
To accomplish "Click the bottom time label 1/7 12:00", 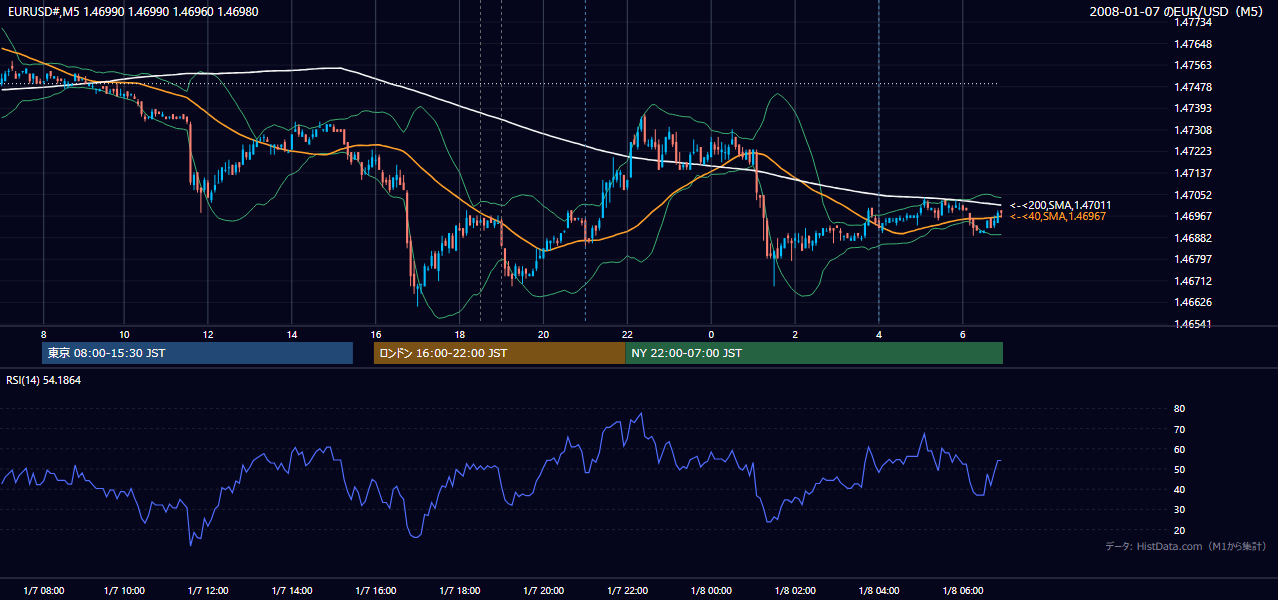I will (x=209, y=591).
